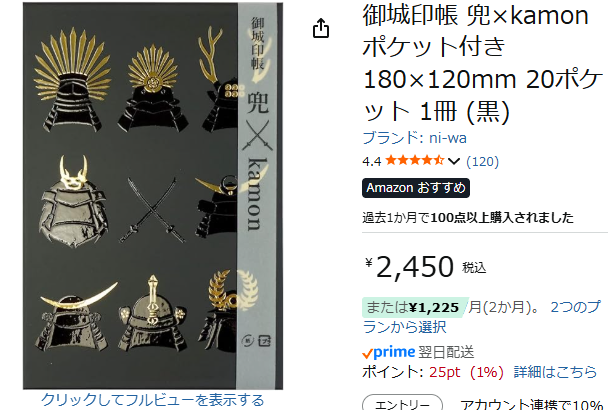This screenshot has height=410, width=614.
Task: Click the 25pt points text
Action: 444,372
